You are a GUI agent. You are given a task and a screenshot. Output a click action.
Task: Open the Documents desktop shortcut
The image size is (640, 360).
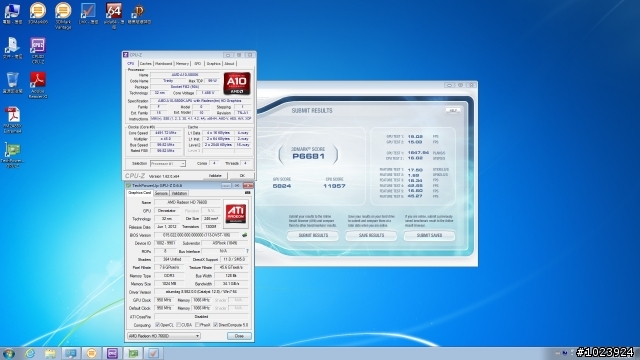click(12, 48)
